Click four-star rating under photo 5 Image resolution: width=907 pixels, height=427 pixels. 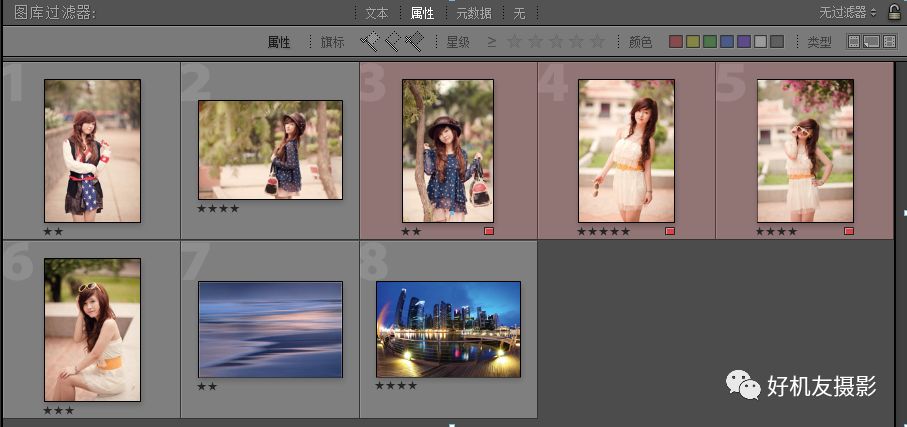(776, 231)
